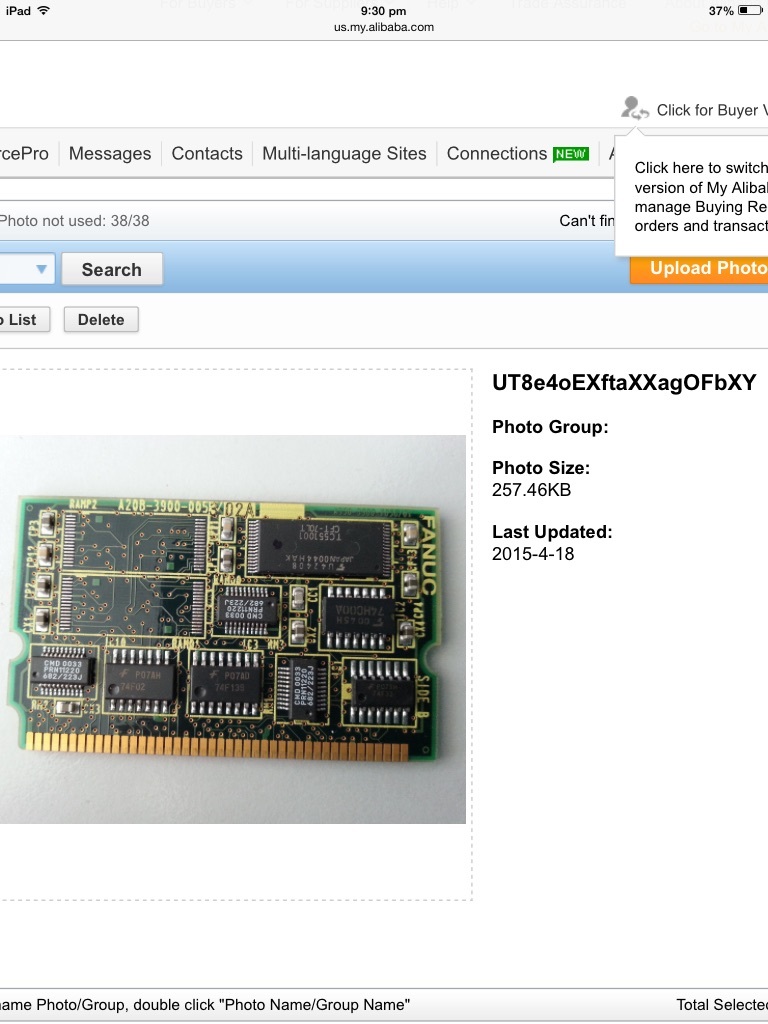Open the Contacts menu item
This screenshot has height=1024, width=768.
point(207,153)
